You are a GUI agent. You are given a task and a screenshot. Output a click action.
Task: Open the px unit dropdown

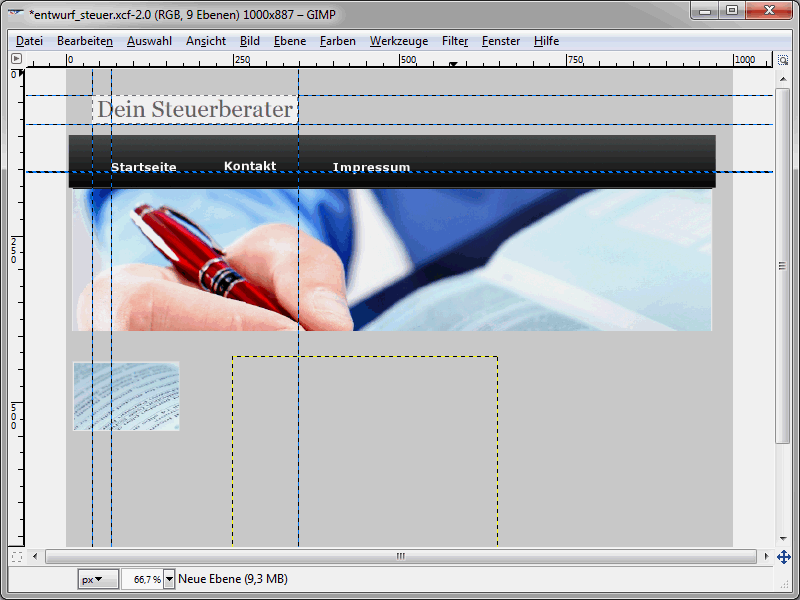[98, 580]
